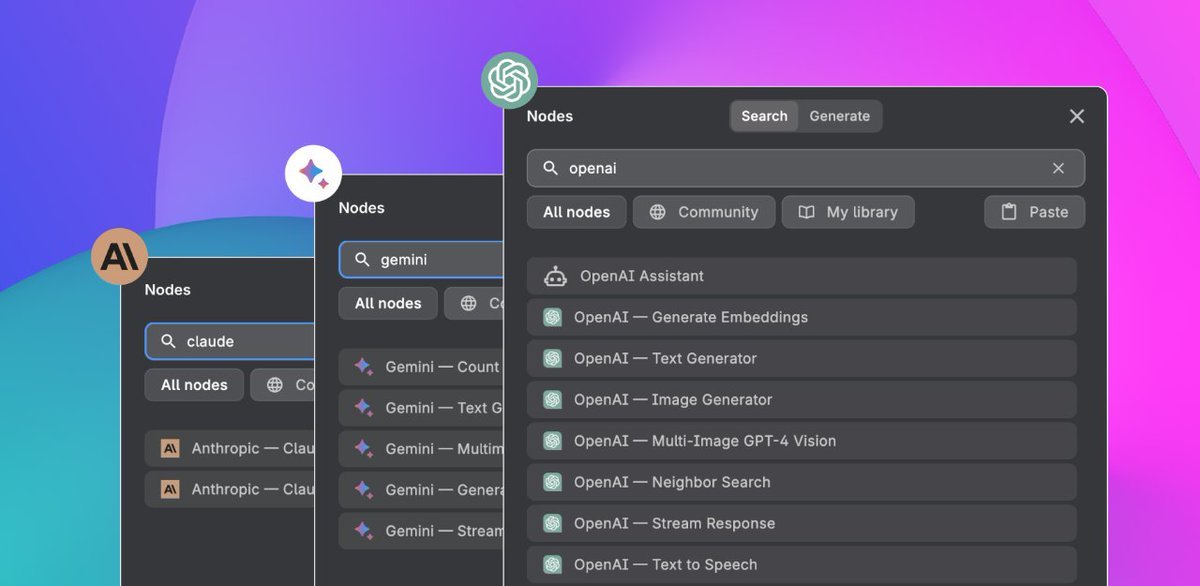The width and height of the screenshot is (1200, 586).
Task: Choose "OpenAI — Text Generator" node
Action: (802, 358)
